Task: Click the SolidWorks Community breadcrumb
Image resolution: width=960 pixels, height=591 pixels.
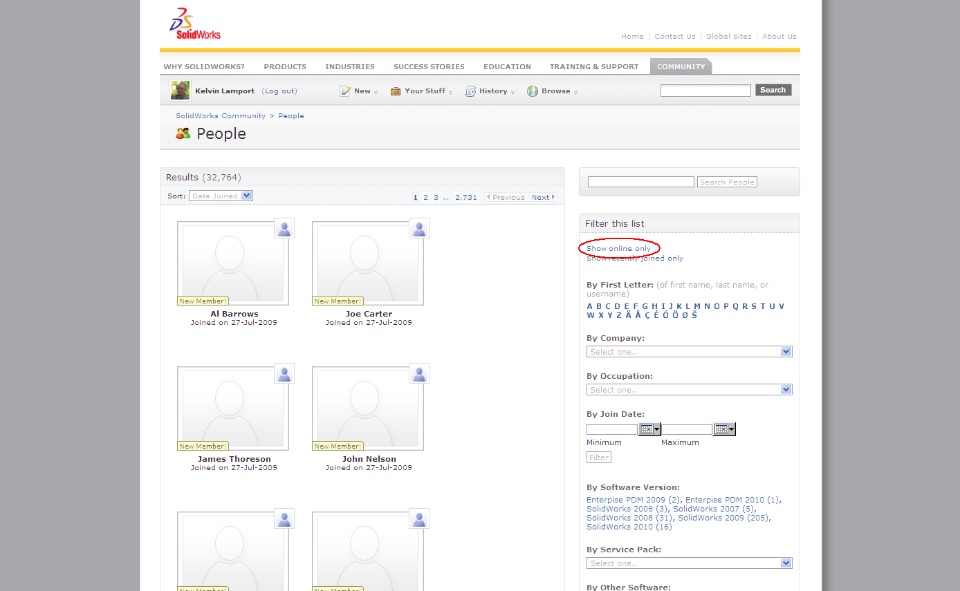Action: click(x=220, y=115)
